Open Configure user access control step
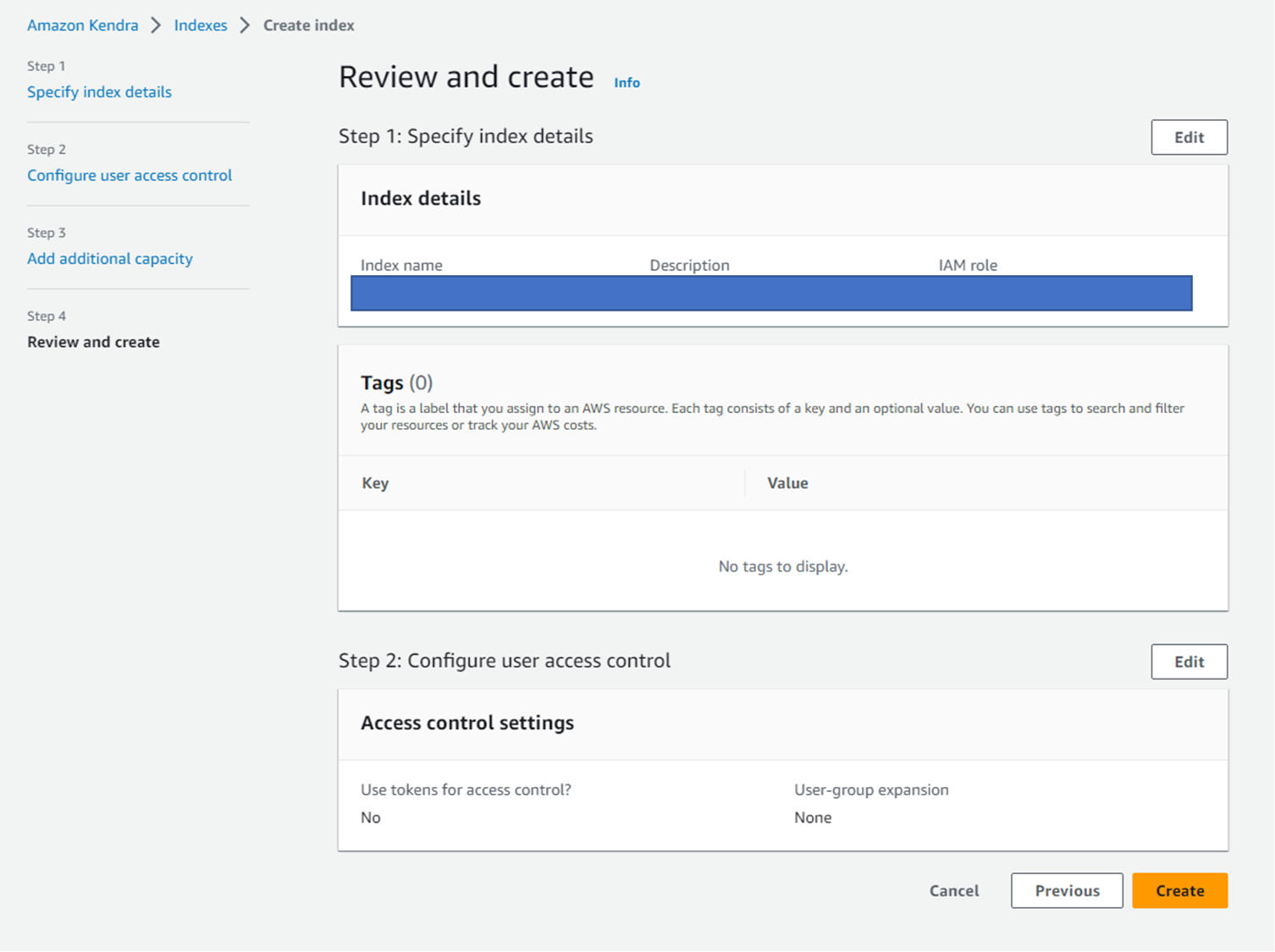 click(x=130, y=175)
